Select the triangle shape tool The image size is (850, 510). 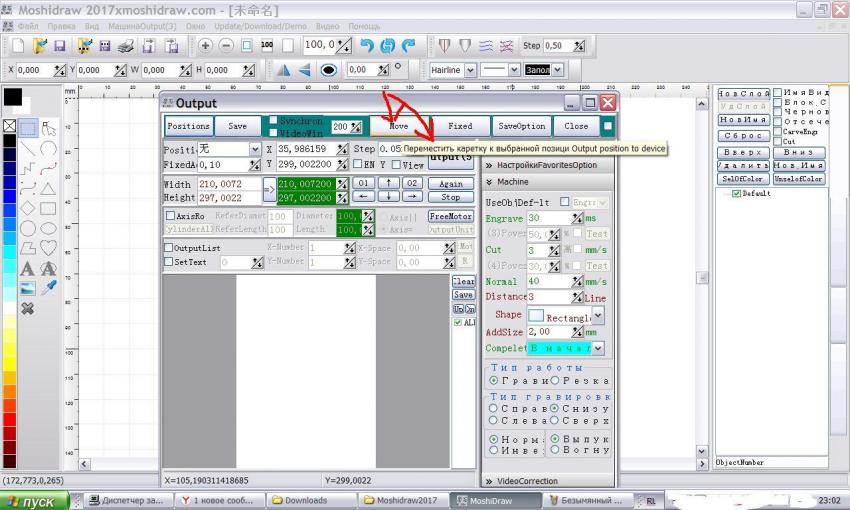48,188
